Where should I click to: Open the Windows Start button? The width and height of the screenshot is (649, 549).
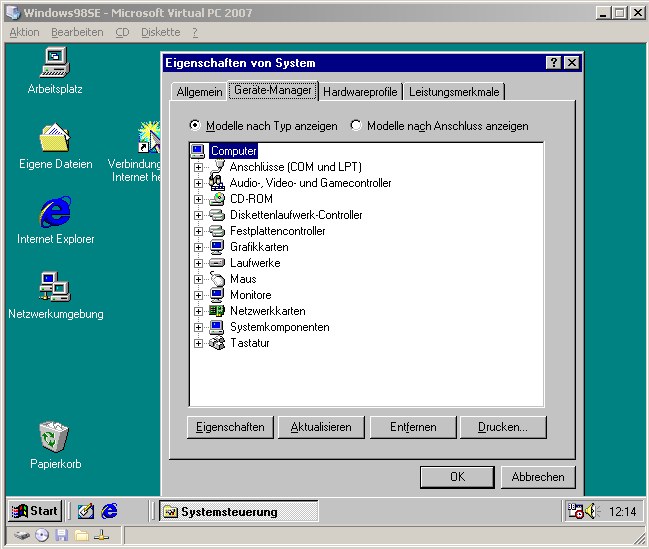(35, 511)
